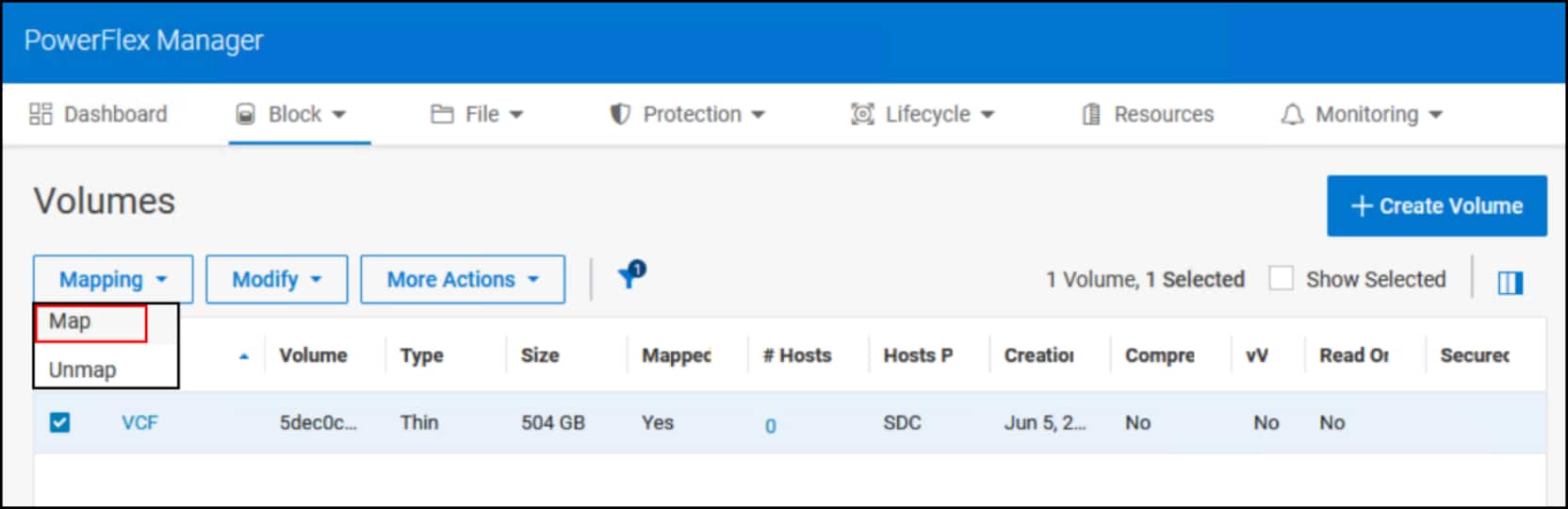Screen dimensions: 1568x509
Task: Click the File folder icon
Action: tap(442, 114)
